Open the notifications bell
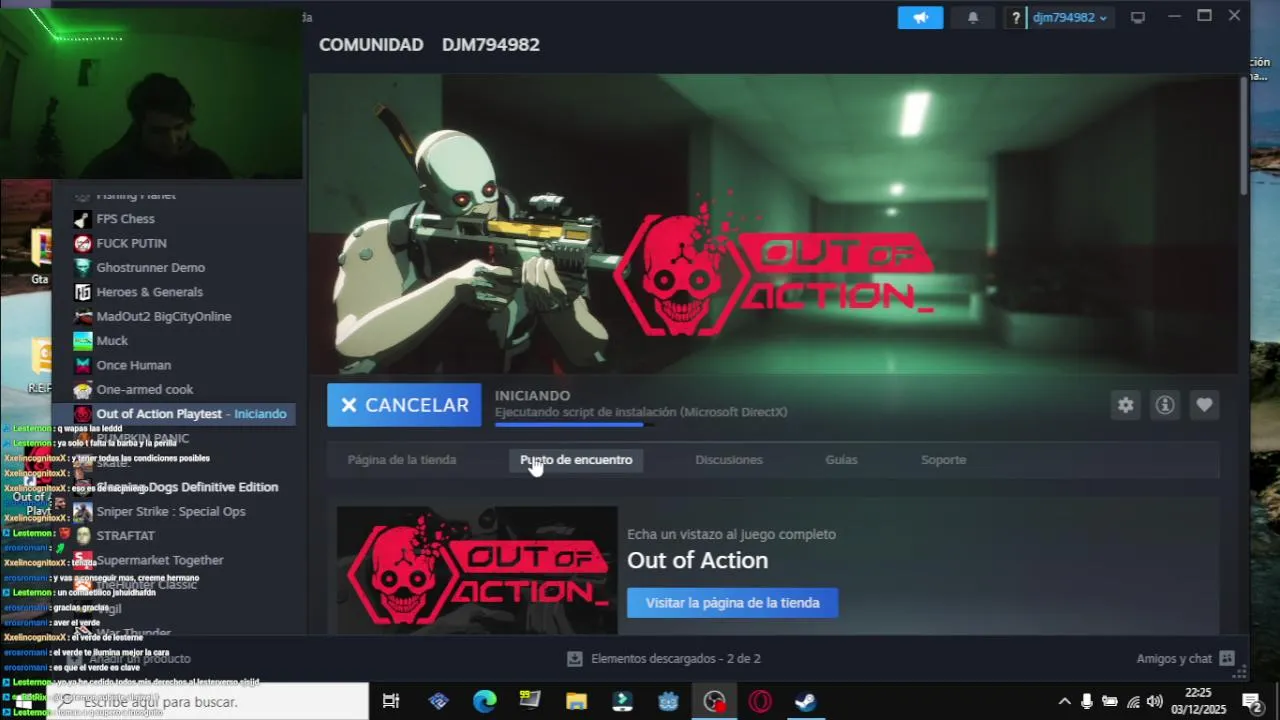 click(x=973, y=17)
